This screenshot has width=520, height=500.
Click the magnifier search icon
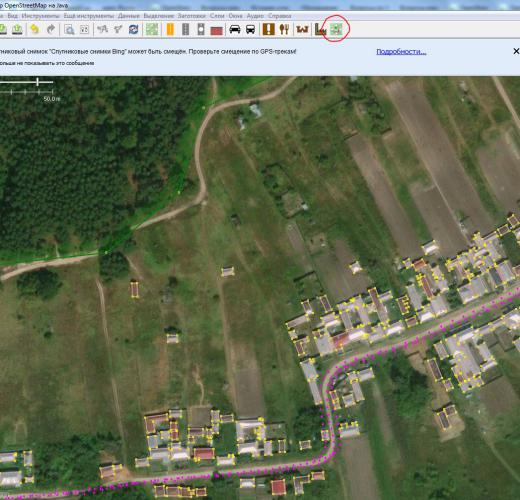coord(69,30)
